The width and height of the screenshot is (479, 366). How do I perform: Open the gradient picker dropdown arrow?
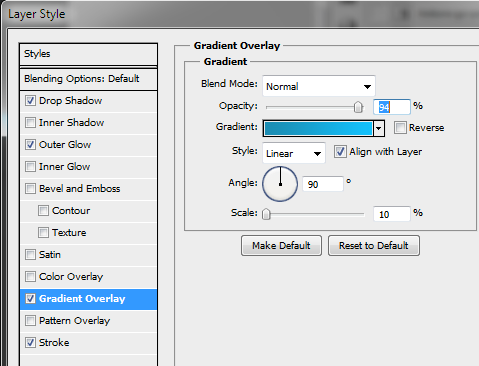click(379, 128)
